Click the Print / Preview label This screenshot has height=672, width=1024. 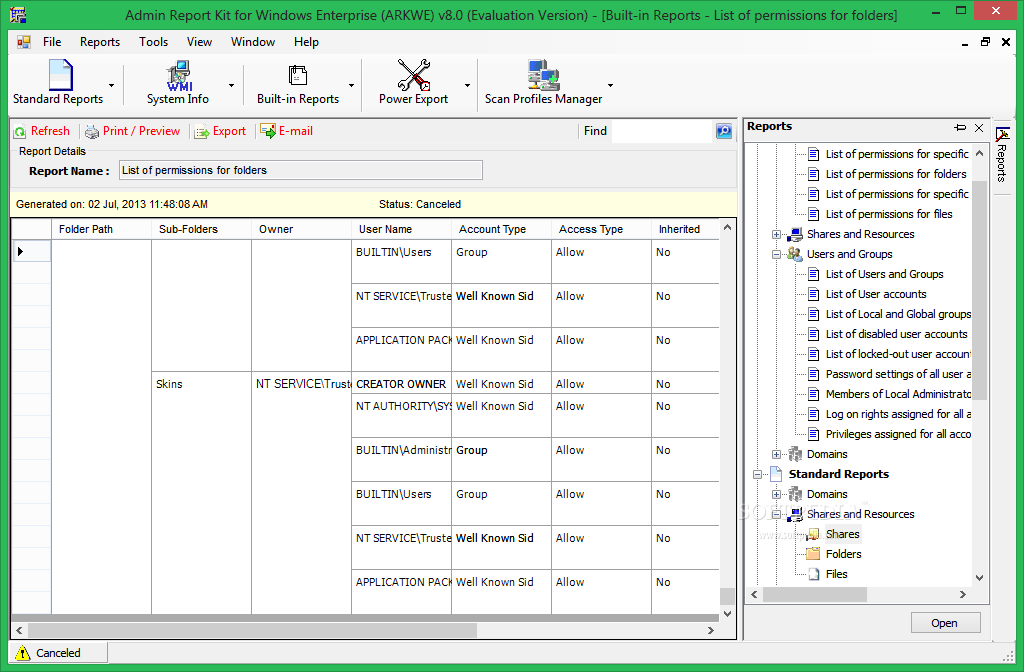(141, 131)
